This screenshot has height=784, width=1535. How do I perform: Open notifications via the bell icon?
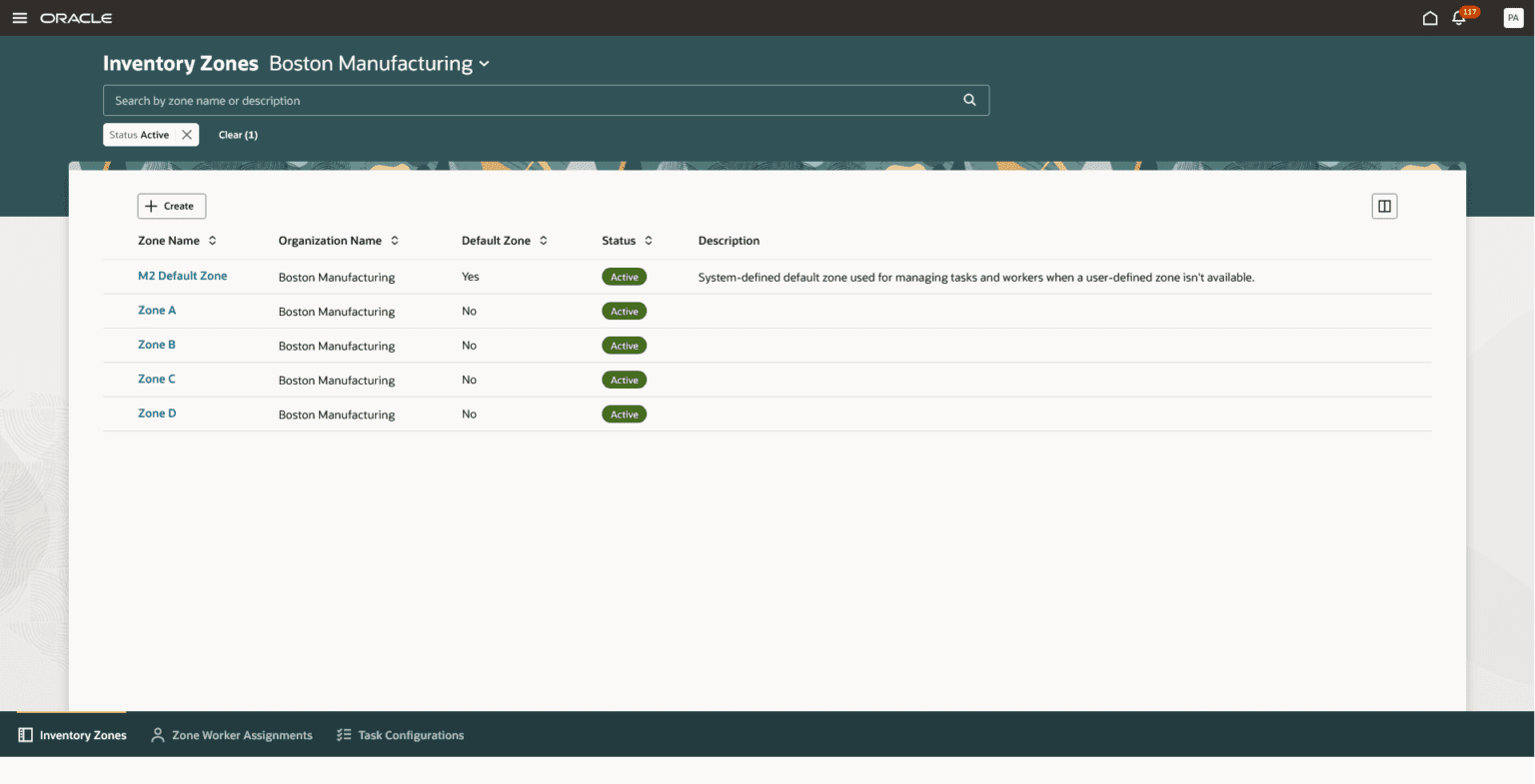(1459, 18)
